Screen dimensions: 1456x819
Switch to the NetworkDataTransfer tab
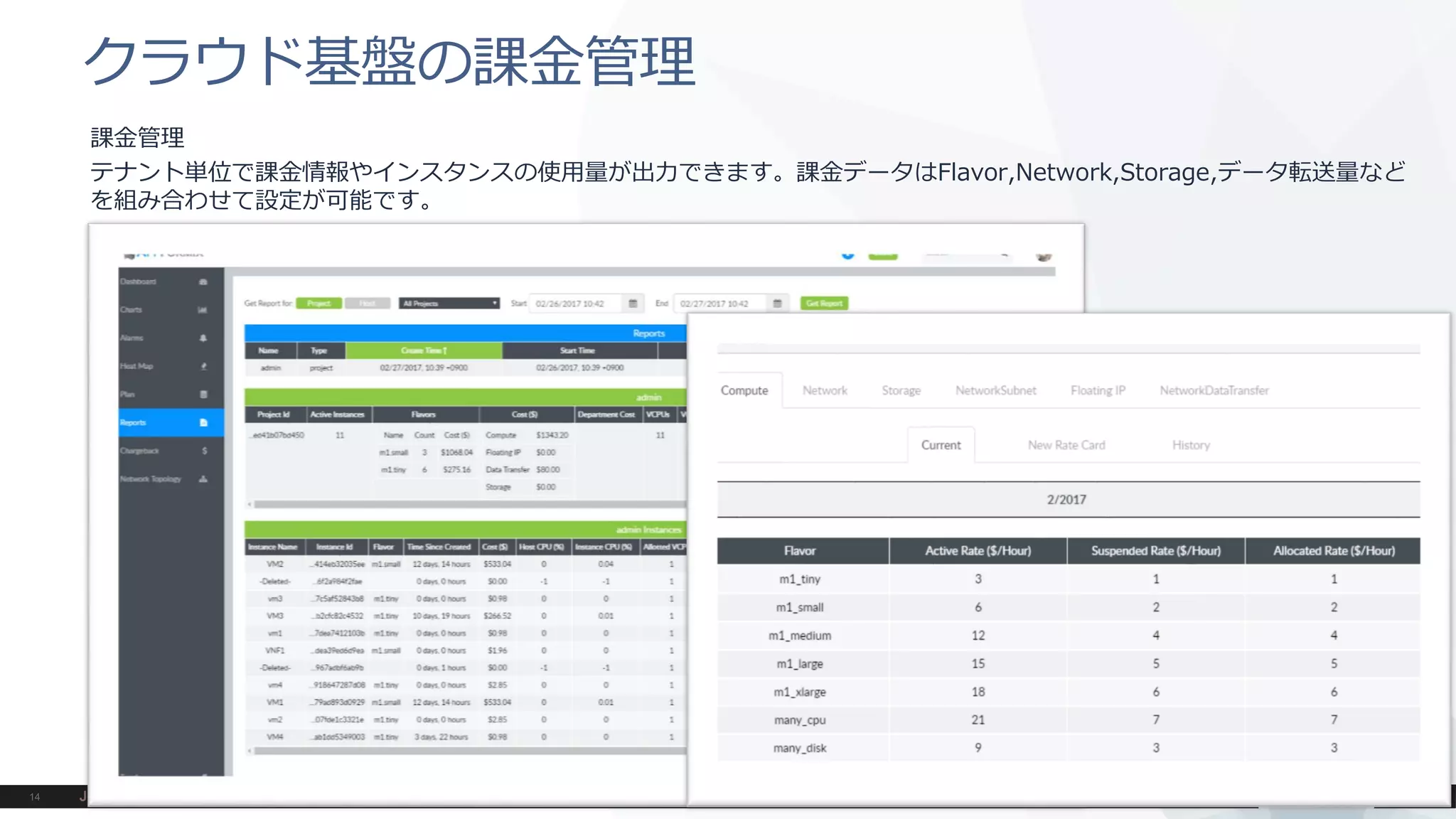(1214, 390)
